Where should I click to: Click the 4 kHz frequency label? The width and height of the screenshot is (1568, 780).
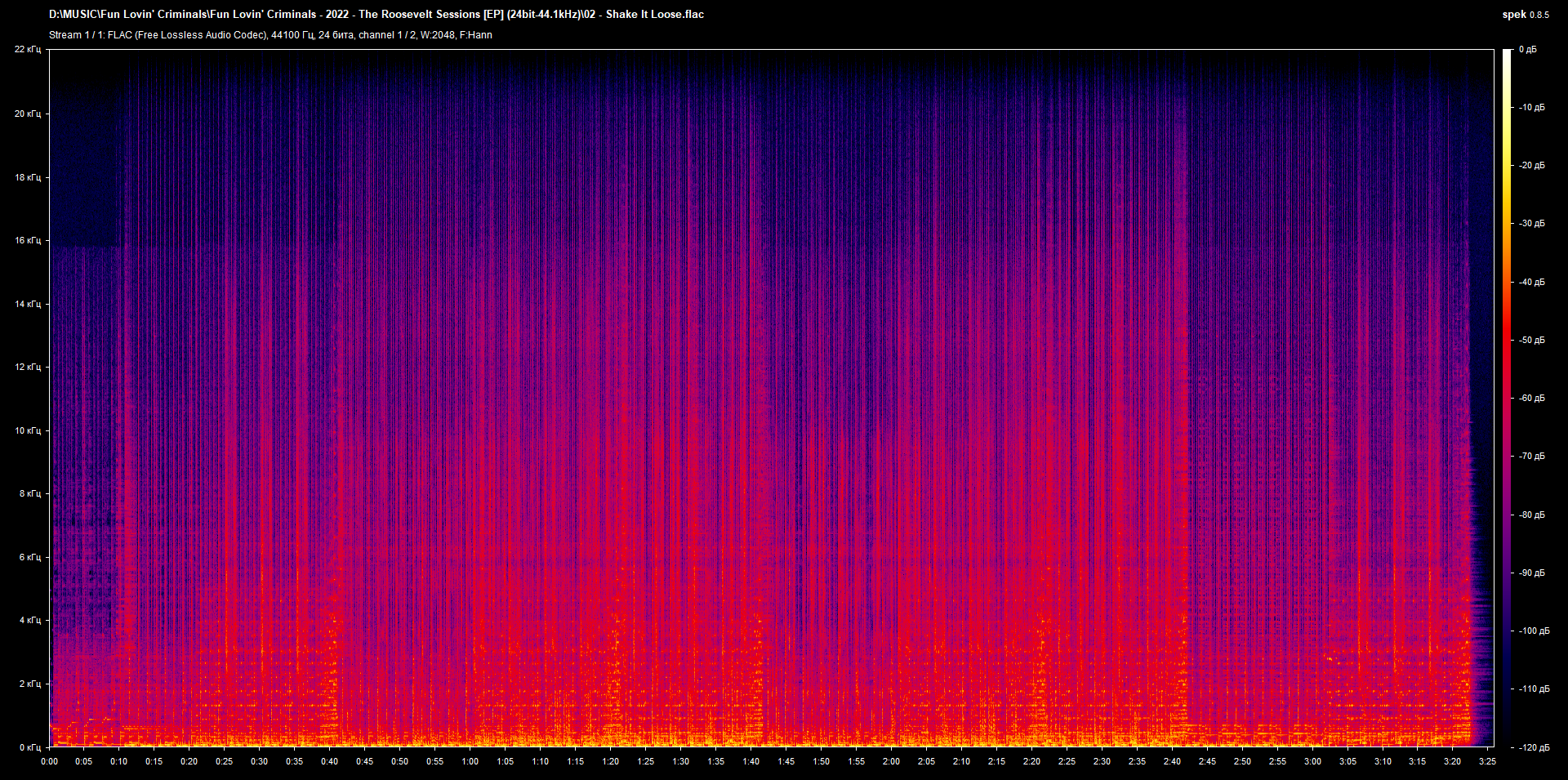coord(30,620)
